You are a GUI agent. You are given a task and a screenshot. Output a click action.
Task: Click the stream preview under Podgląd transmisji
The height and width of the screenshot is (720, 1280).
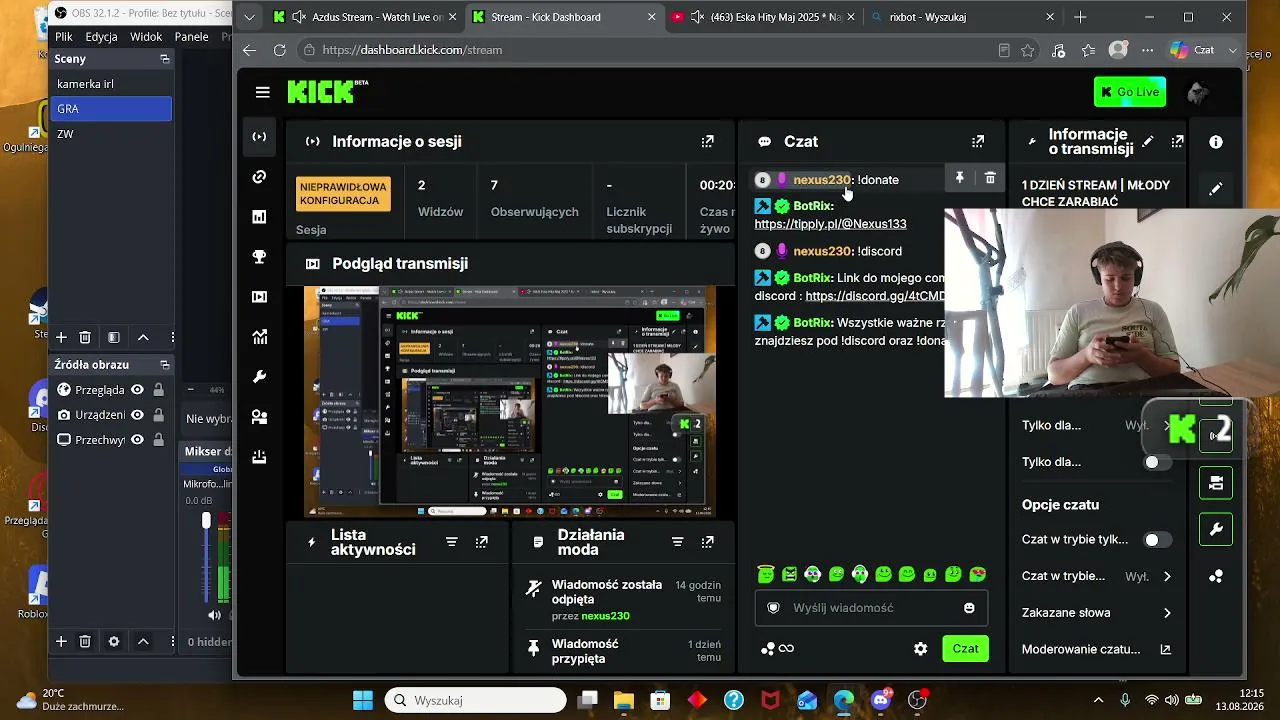click(x=510, y=402)
